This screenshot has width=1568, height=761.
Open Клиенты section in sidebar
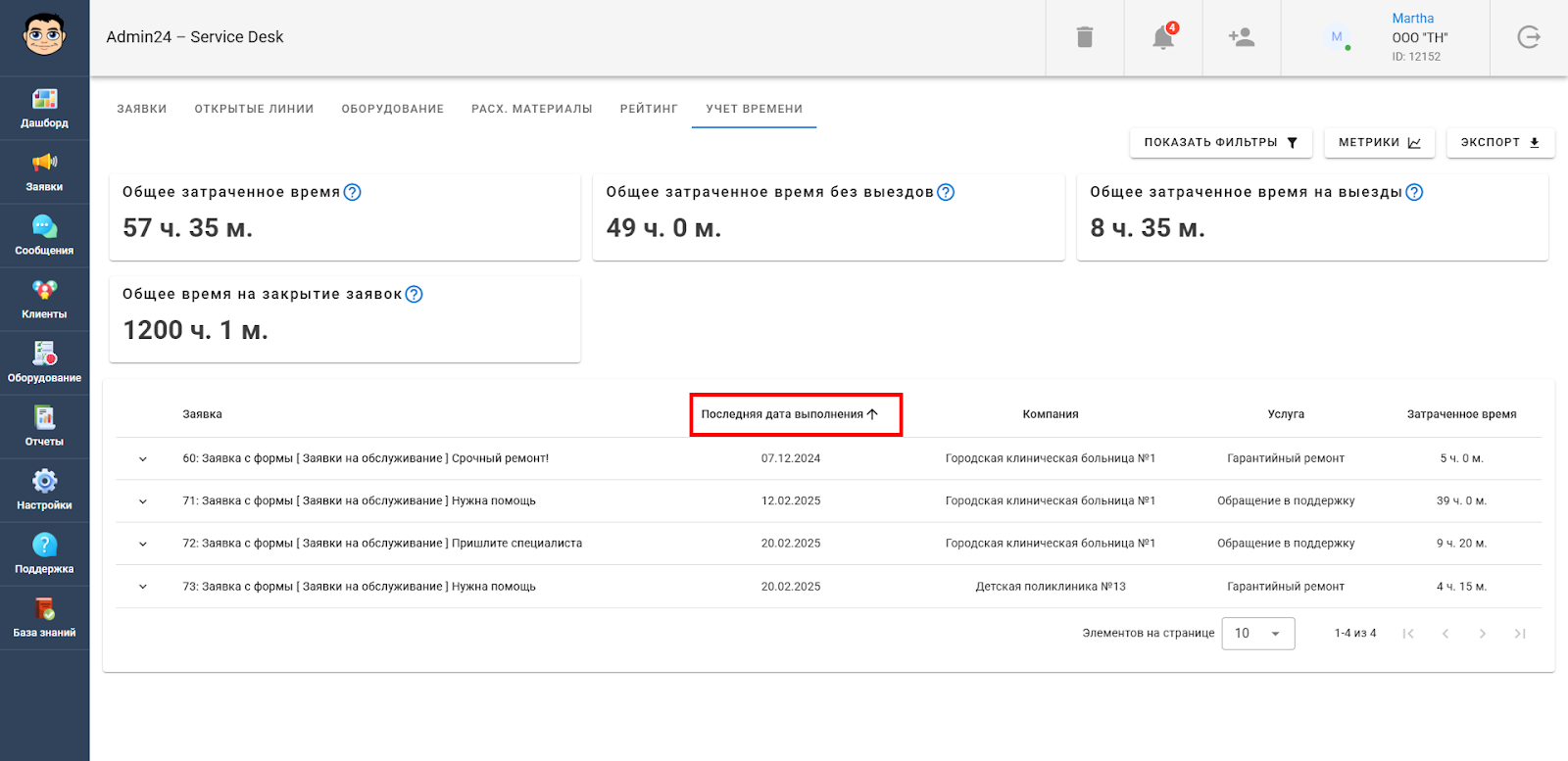44,300
